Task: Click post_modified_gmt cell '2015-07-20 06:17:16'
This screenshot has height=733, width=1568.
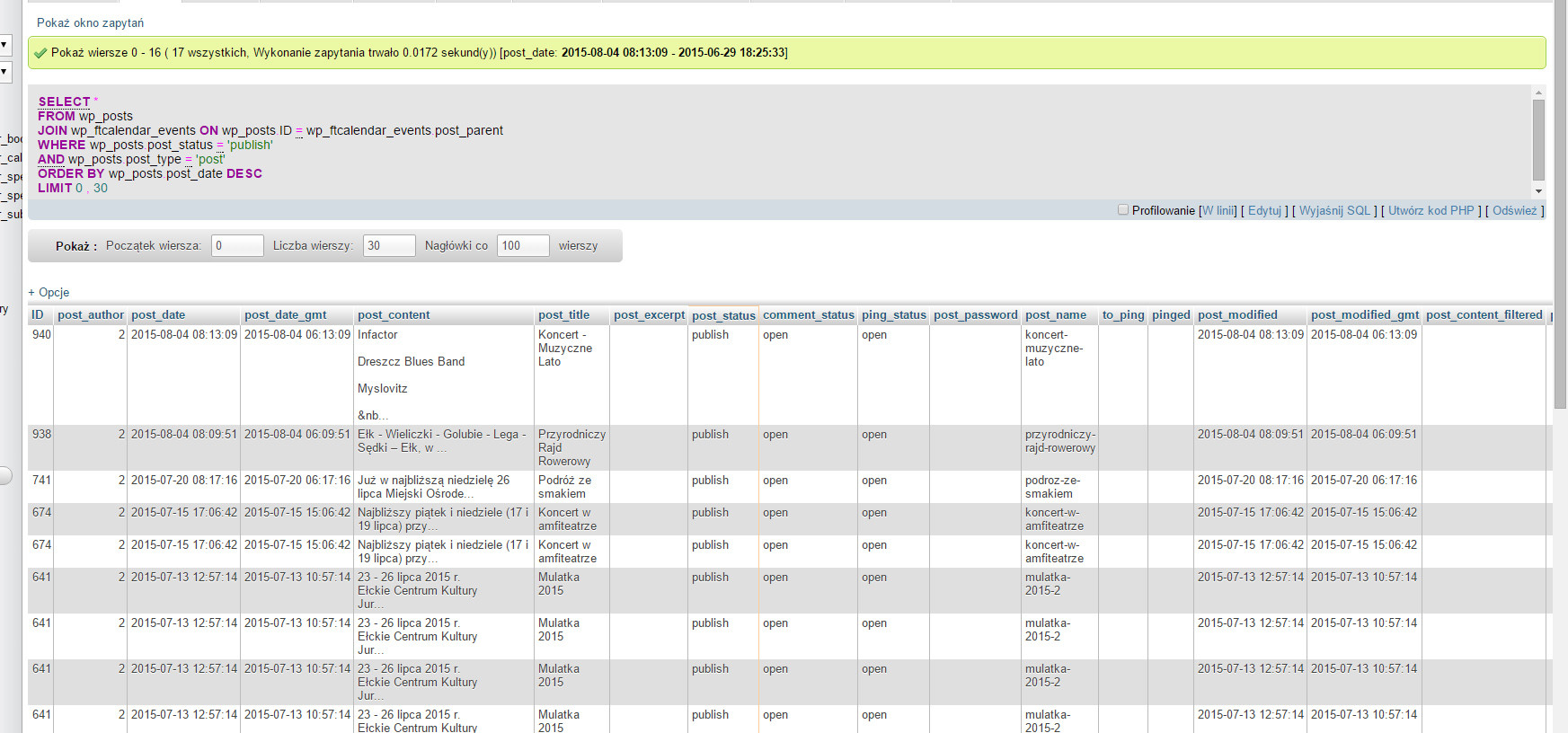Action: 1364,480
